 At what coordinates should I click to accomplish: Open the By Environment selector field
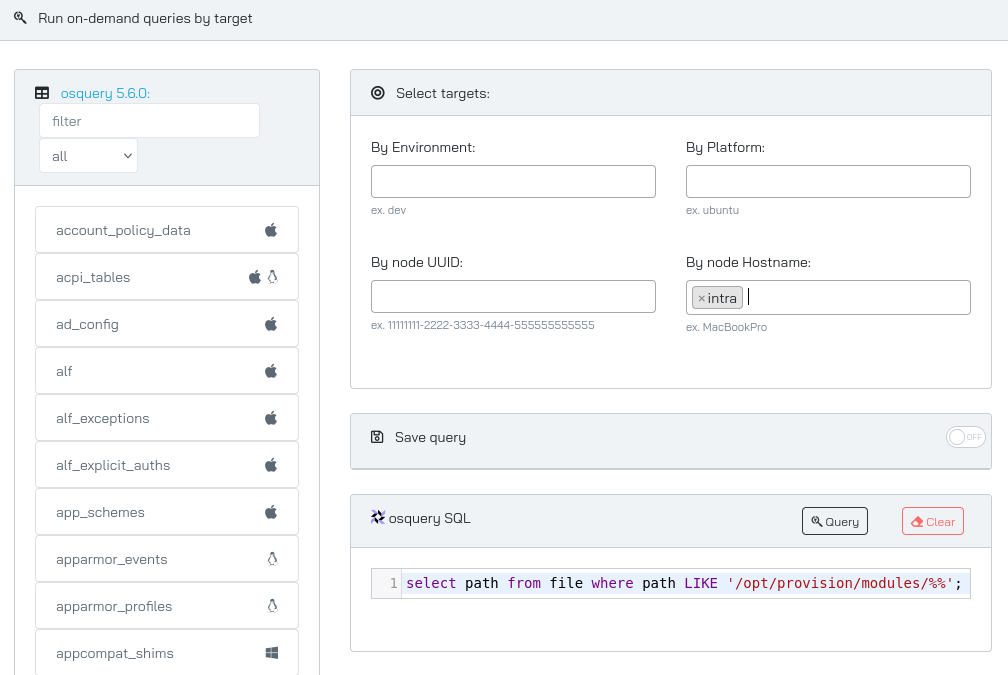(x=513, y=181)
